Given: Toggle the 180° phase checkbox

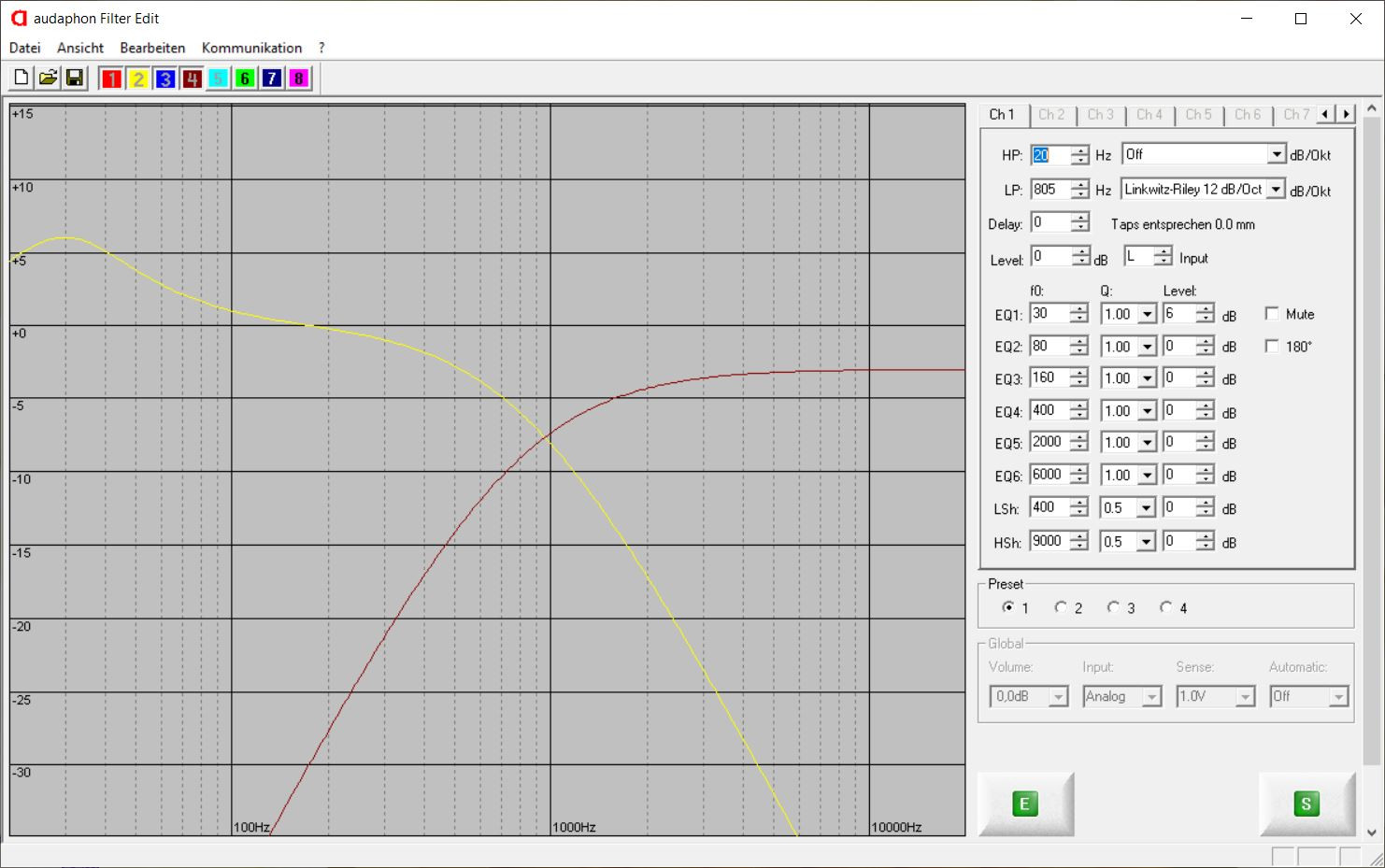Looking at the screenshot, I should [1272, 347].
